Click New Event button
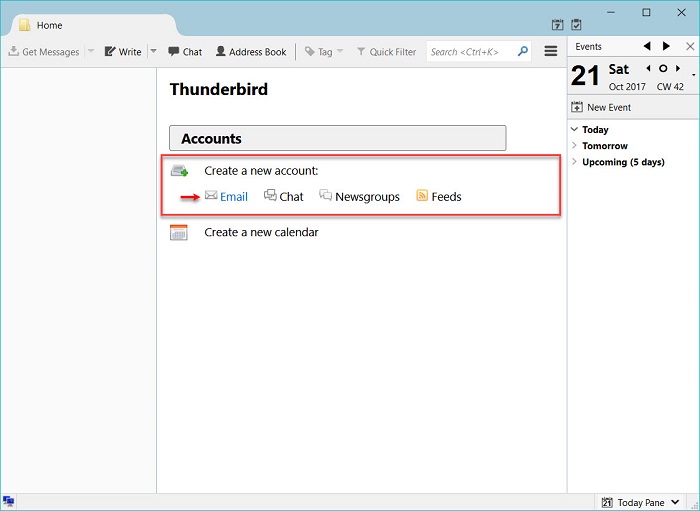 click(601, 107)
